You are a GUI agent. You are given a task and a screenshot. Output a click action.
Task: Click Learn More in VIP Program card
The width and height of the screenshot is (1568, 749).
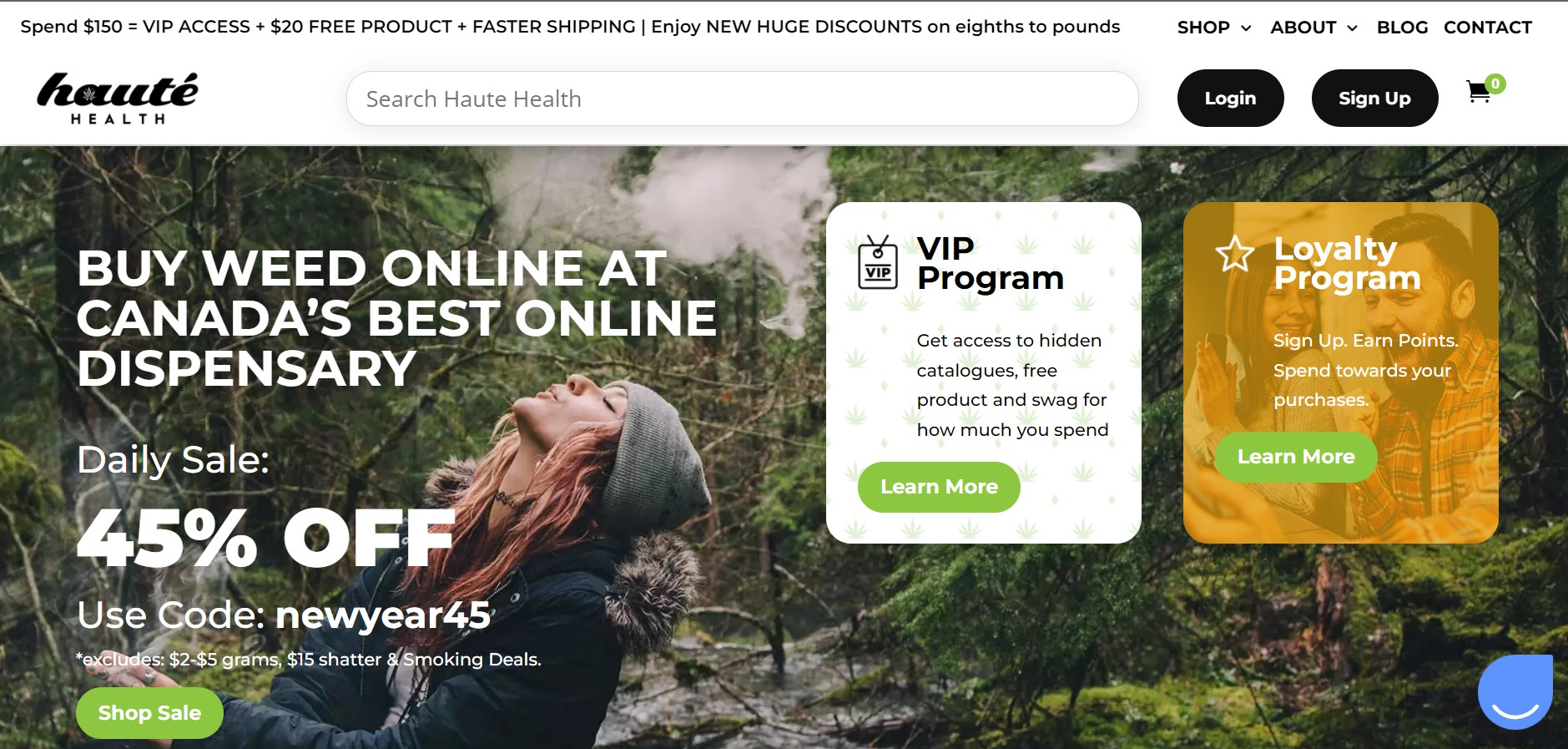[x=939, y=487]
